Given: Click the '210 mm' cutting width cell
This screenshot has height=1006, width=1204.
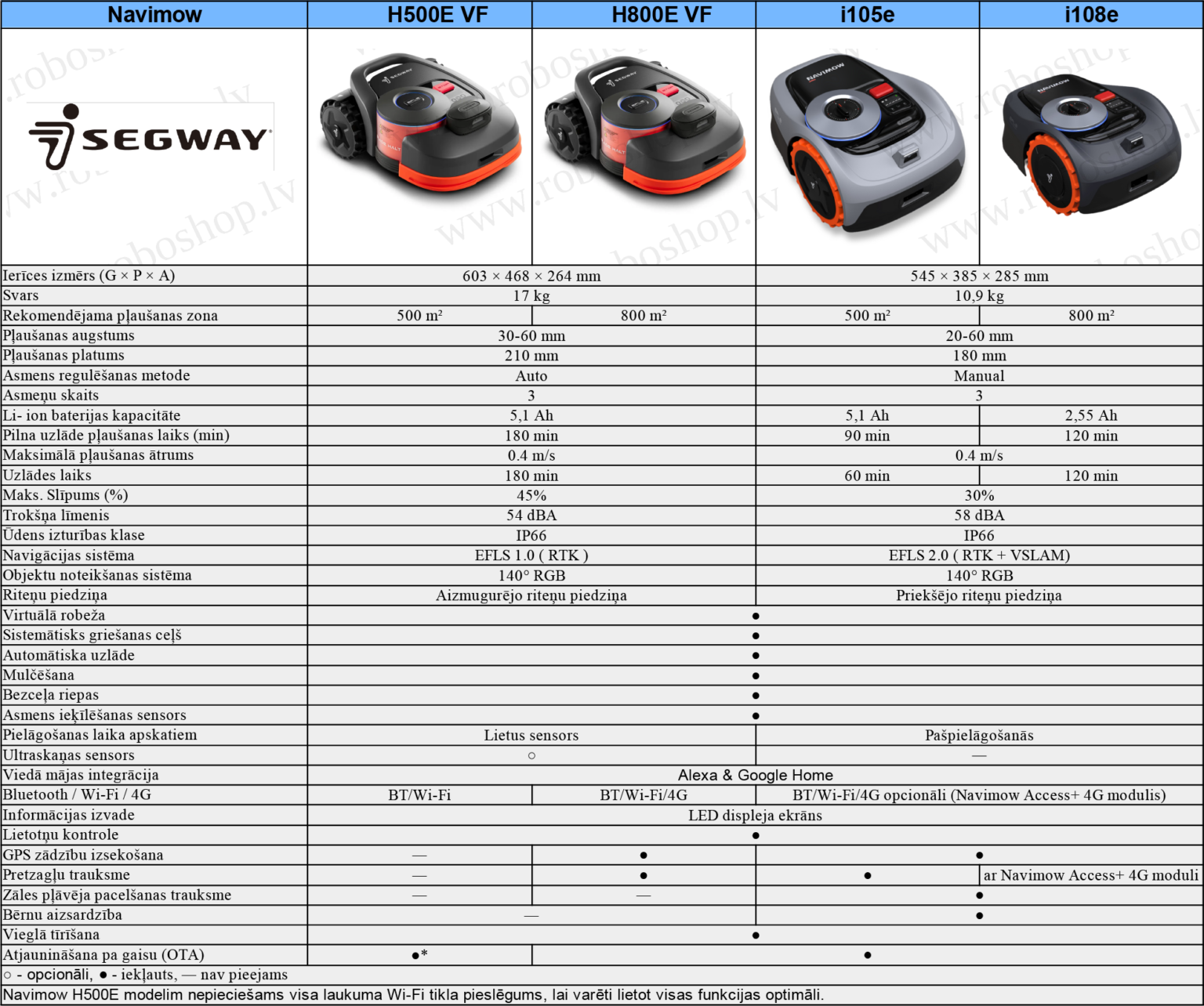Looking at the screenshot, I should (531, 356).
